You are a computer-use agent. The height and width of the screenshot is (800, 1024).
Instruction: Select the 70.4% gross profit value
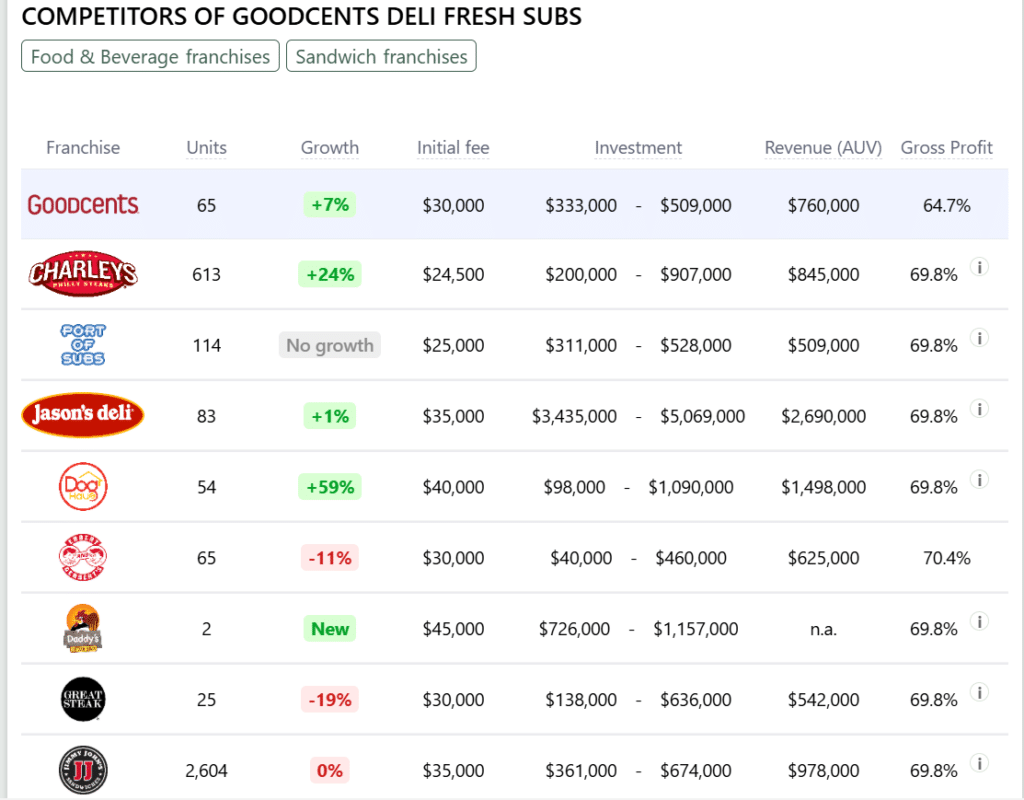coord(947,558)
